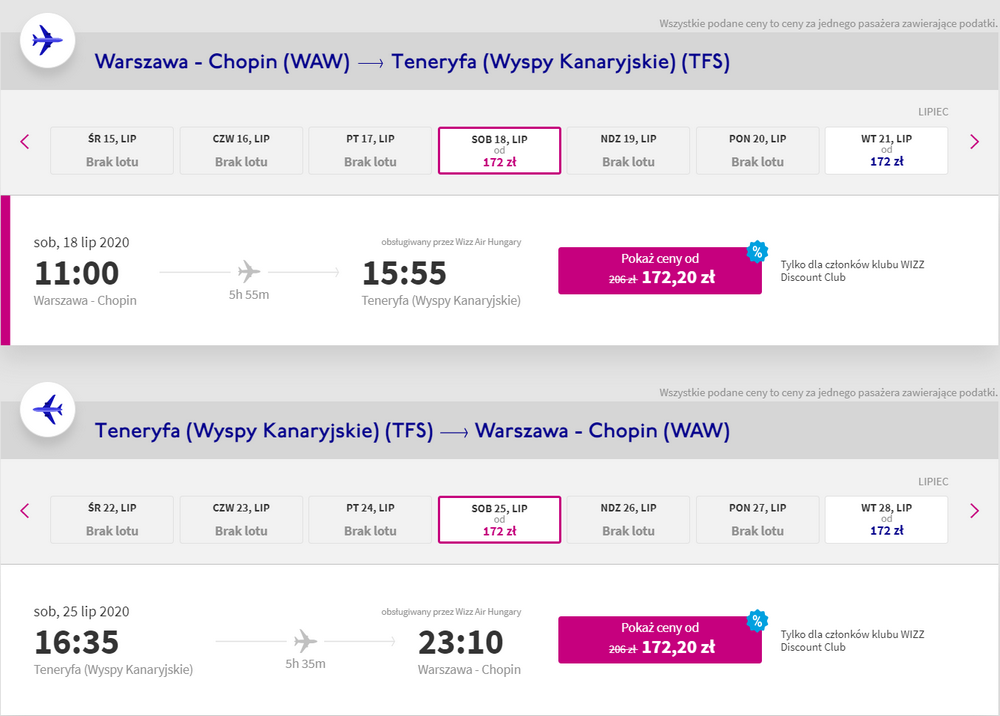This screenshot has width=1000, height=716.
Task: Click the outbound WIZZ Discount Club note
Action: (852, 271)
